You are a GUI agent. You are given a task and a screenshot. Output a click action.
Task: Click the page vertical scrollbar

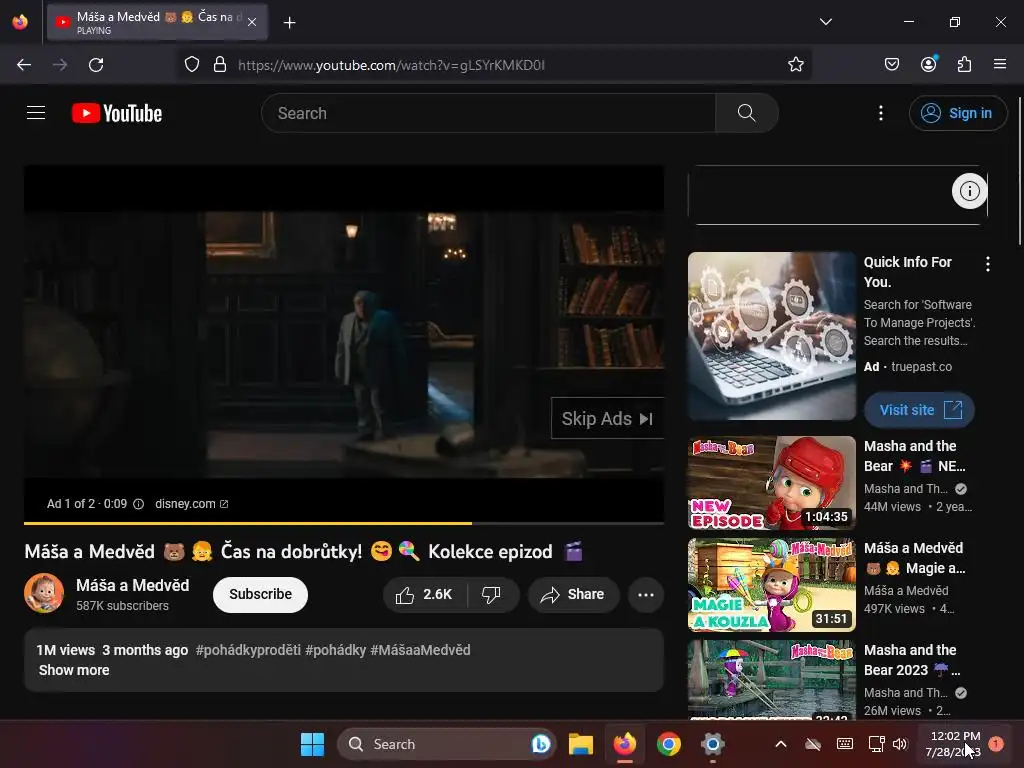click(1019, 171)
